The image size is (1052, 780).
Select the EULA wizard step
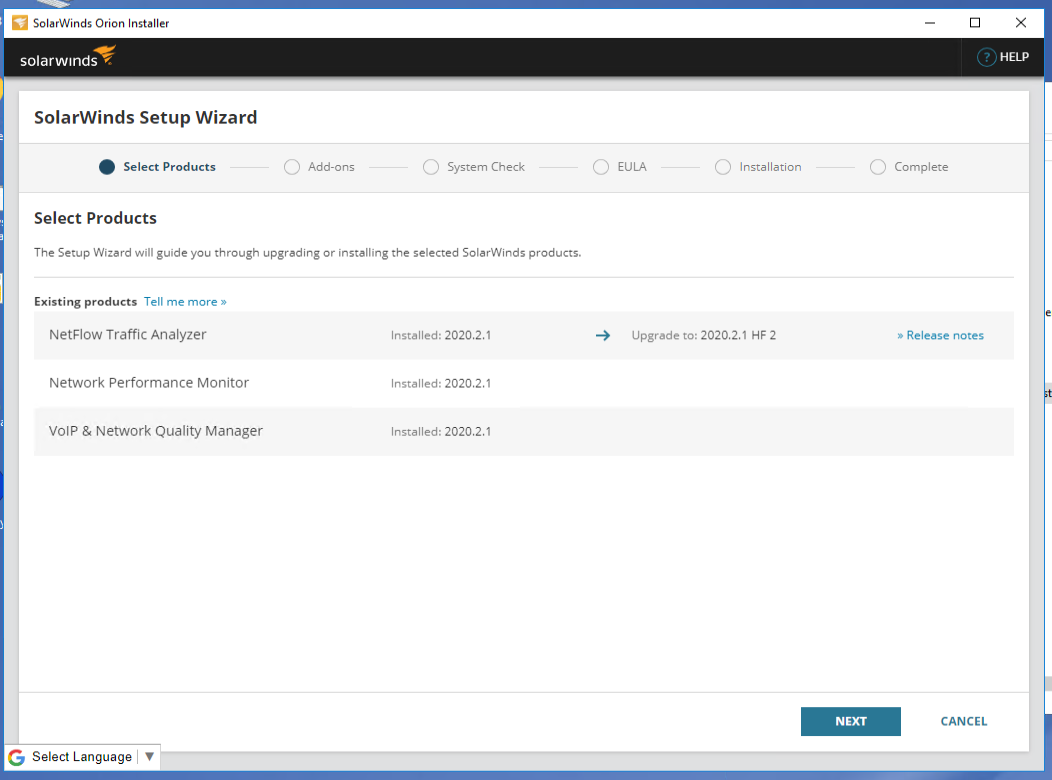click(619, 167)
